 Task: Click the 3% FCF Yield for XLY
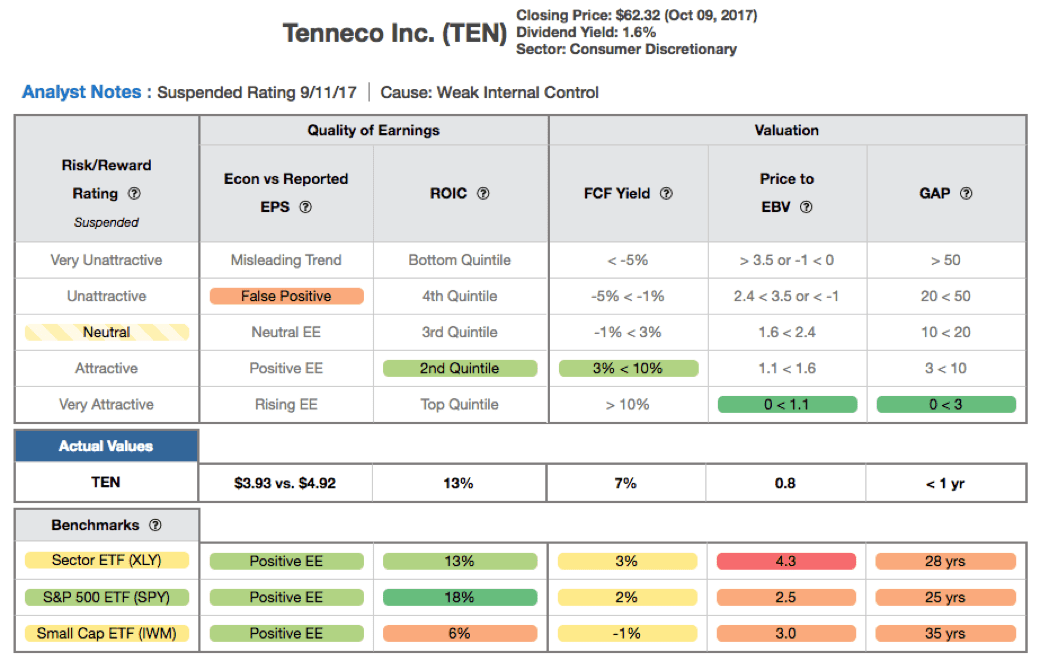click(627, 562)
